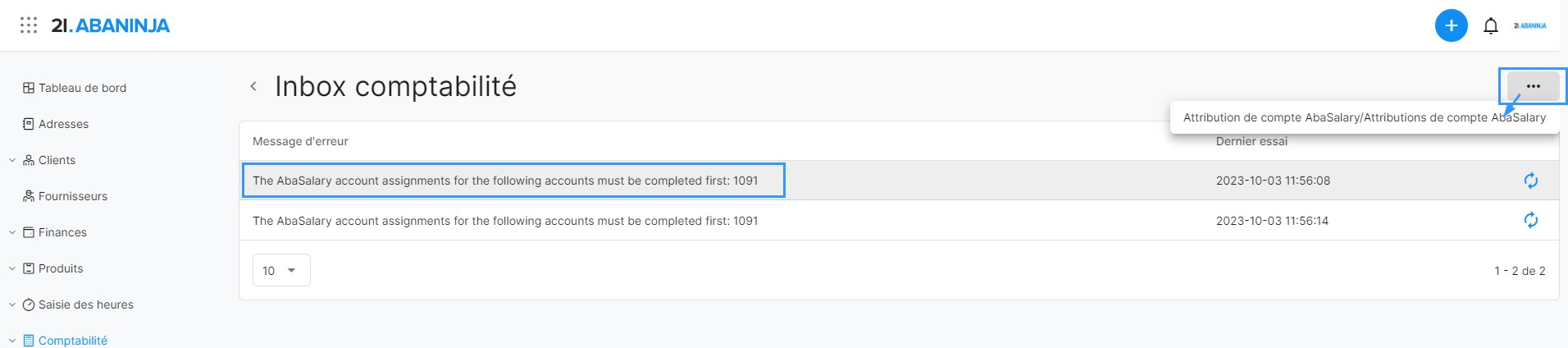Open the three-dots more options menu
1568x348 pixels.
click(1533, 86)
